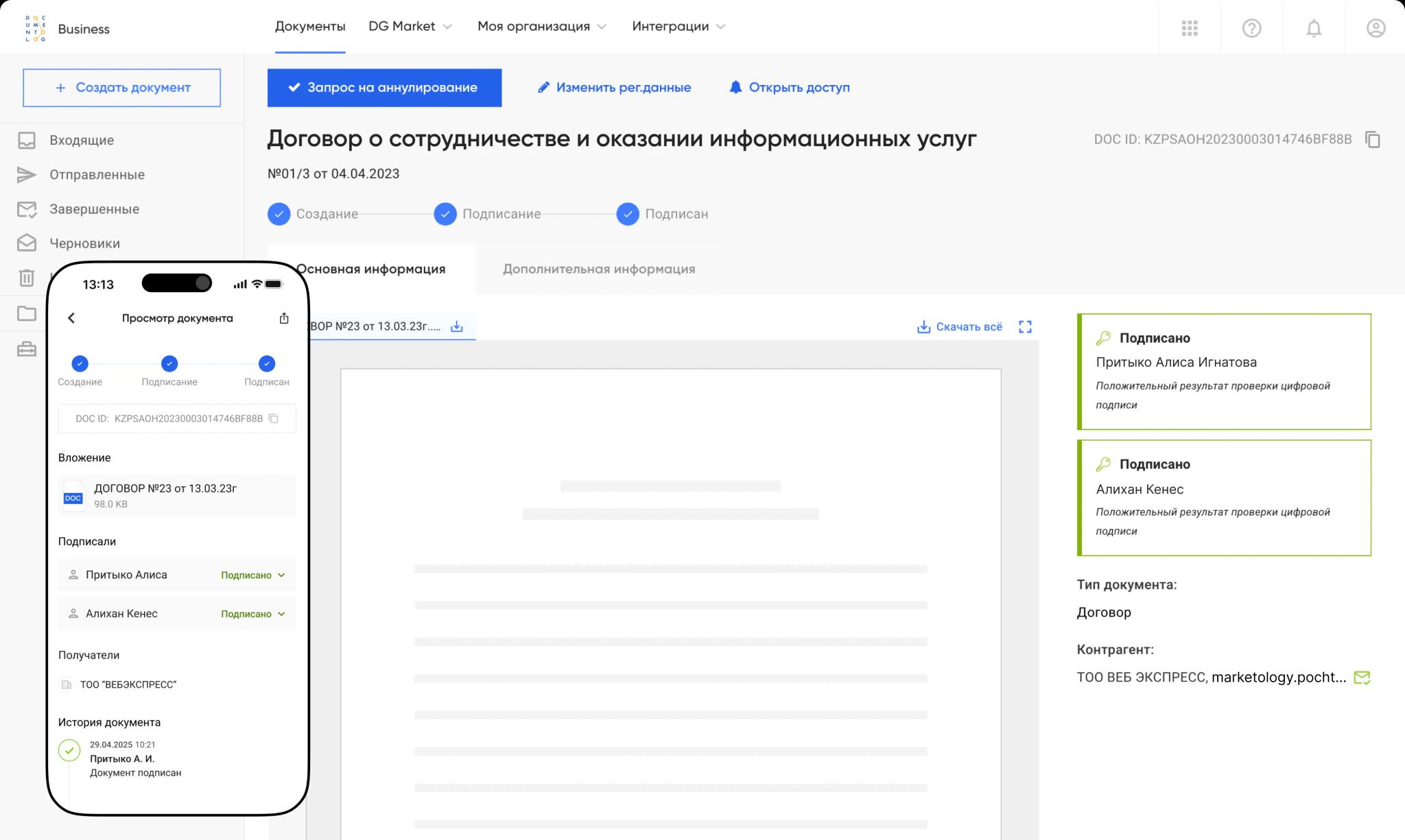Click Запрос на аннулирование button
Screen dimensions: 1405x840
pos(384,87)
